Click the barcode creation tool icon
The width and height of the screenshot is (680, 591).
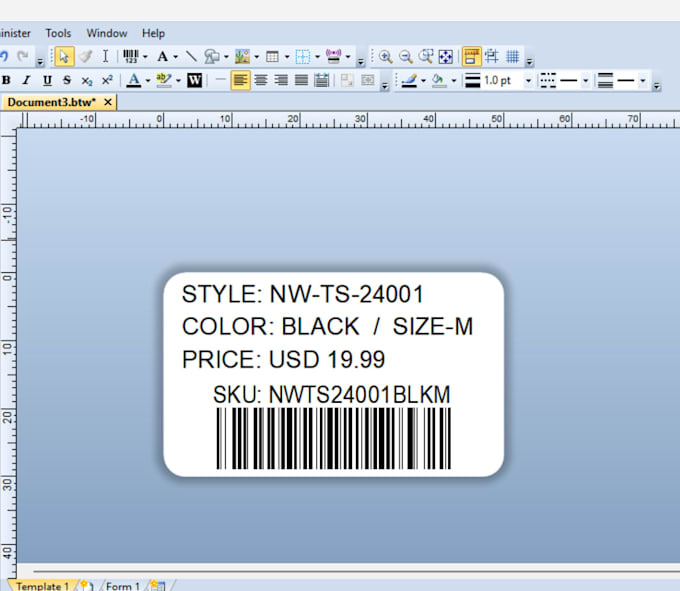pyautogui.click(x=131, y=56)
